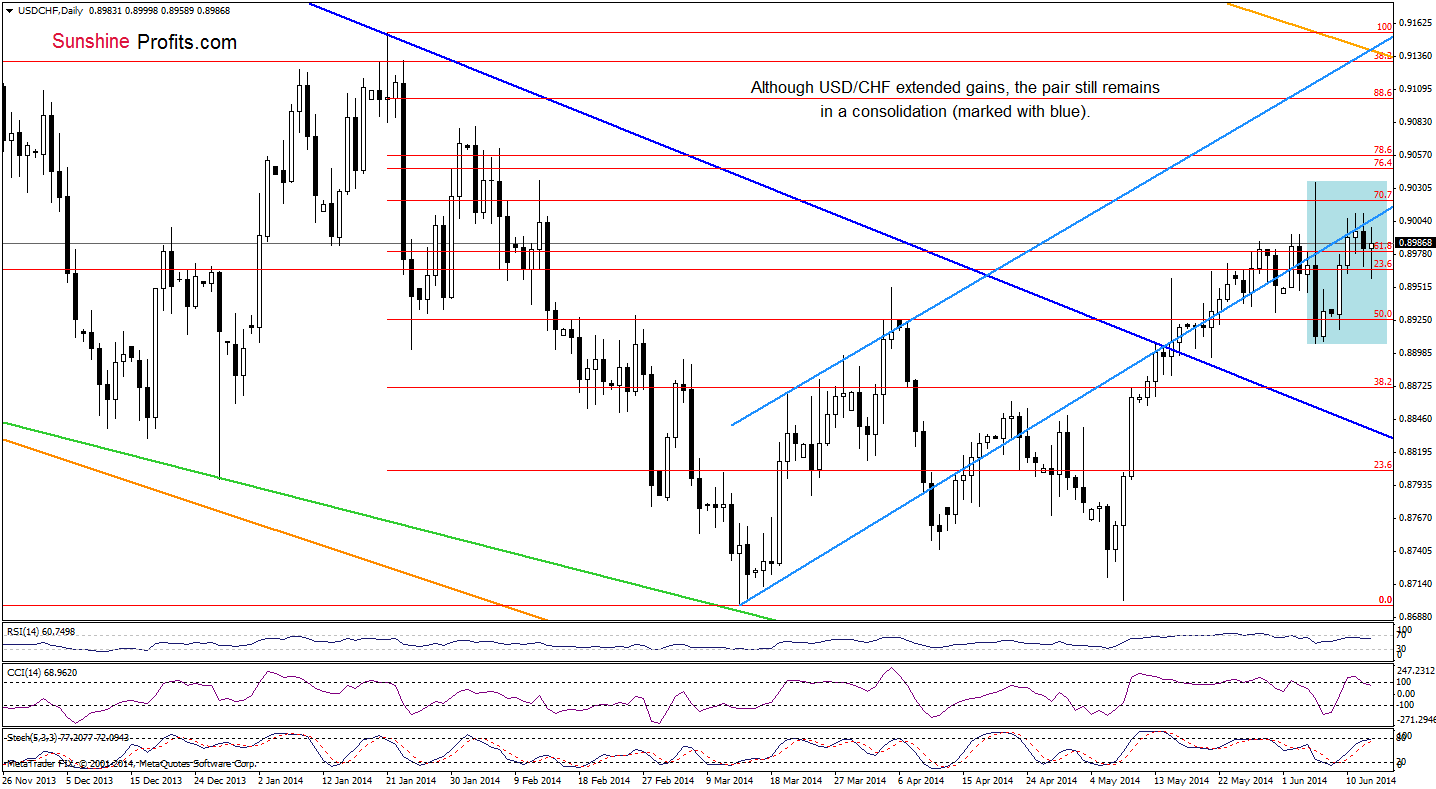Screen dimensions: 1436x789
Task: Select the 78.6 Fibonacci retracement label
Action: pyautogui.click(x=1383, y=149)
